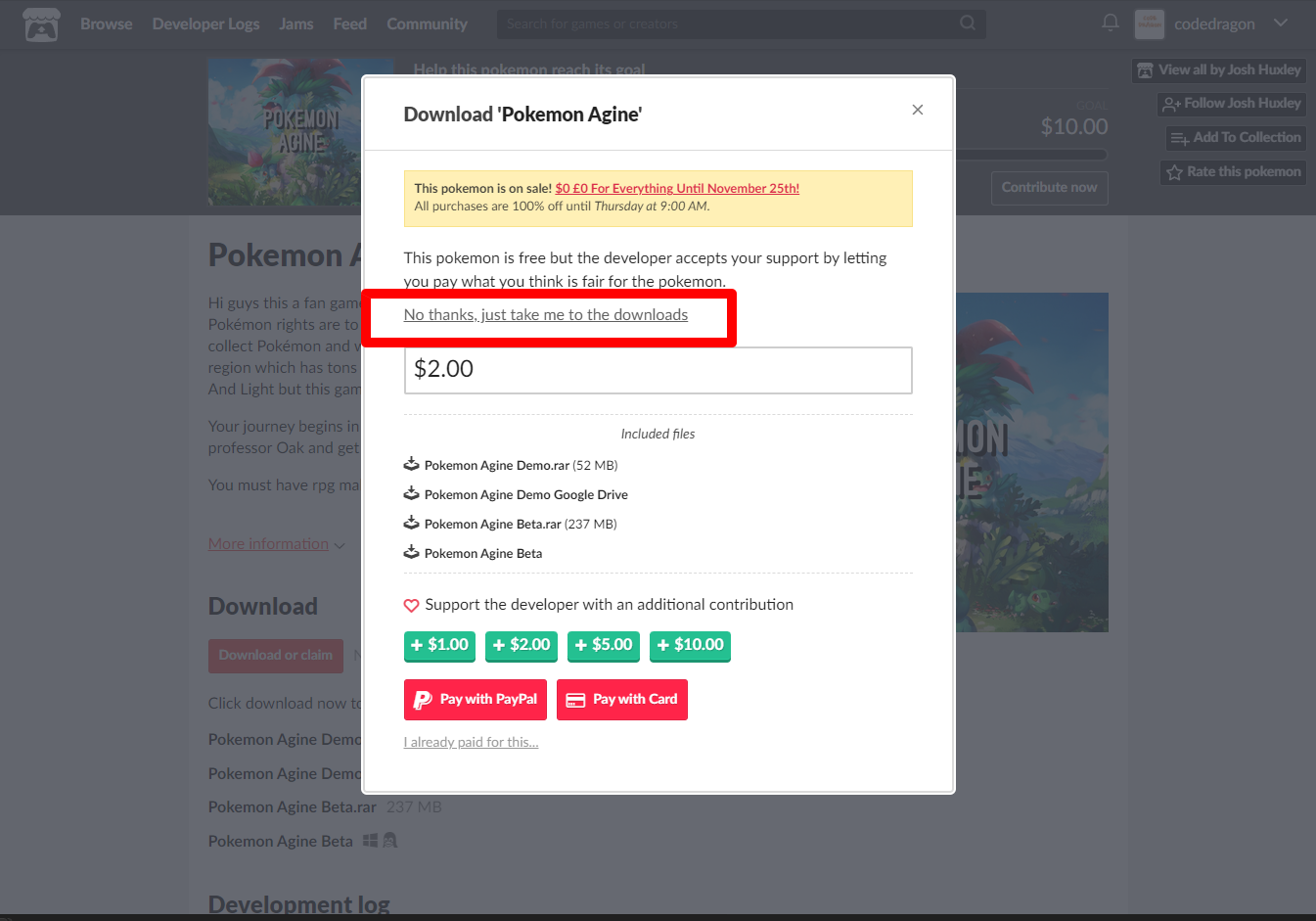The image size is (1316, 921).
Task: Open 'I already paid for this...' link
Action: point(471,742)
